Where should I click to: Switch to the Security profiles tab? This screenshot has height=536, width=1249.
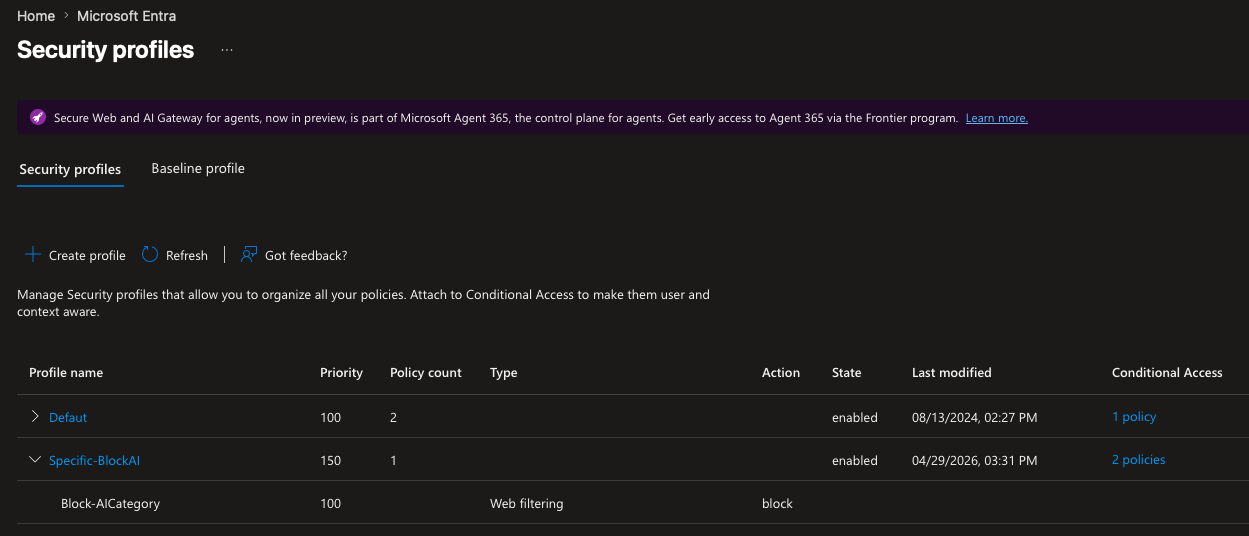pos(70,169)
